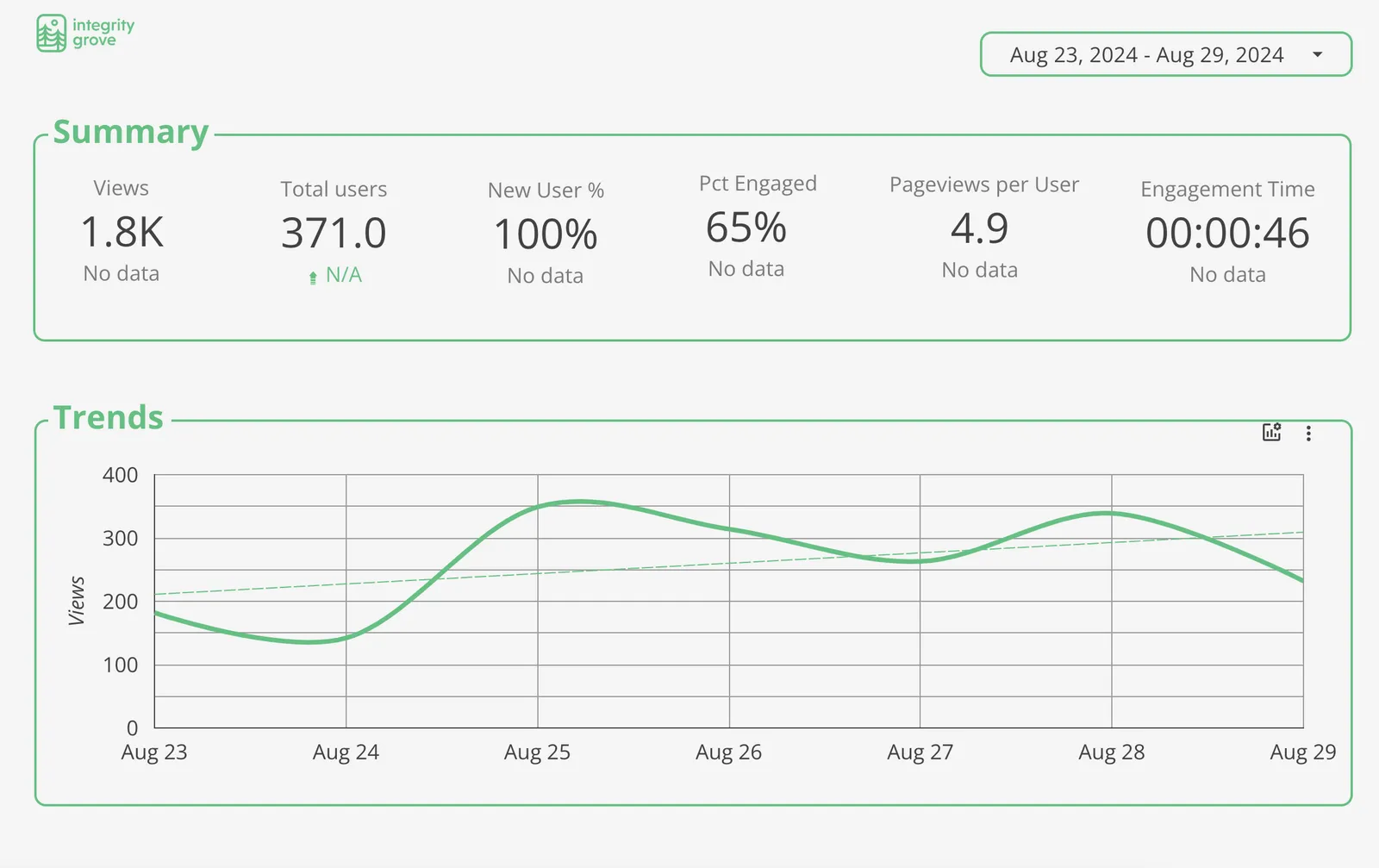This screenshot has height=868, width=1379.
Task: Select the New User % value 100%
Action: (546, 234)
